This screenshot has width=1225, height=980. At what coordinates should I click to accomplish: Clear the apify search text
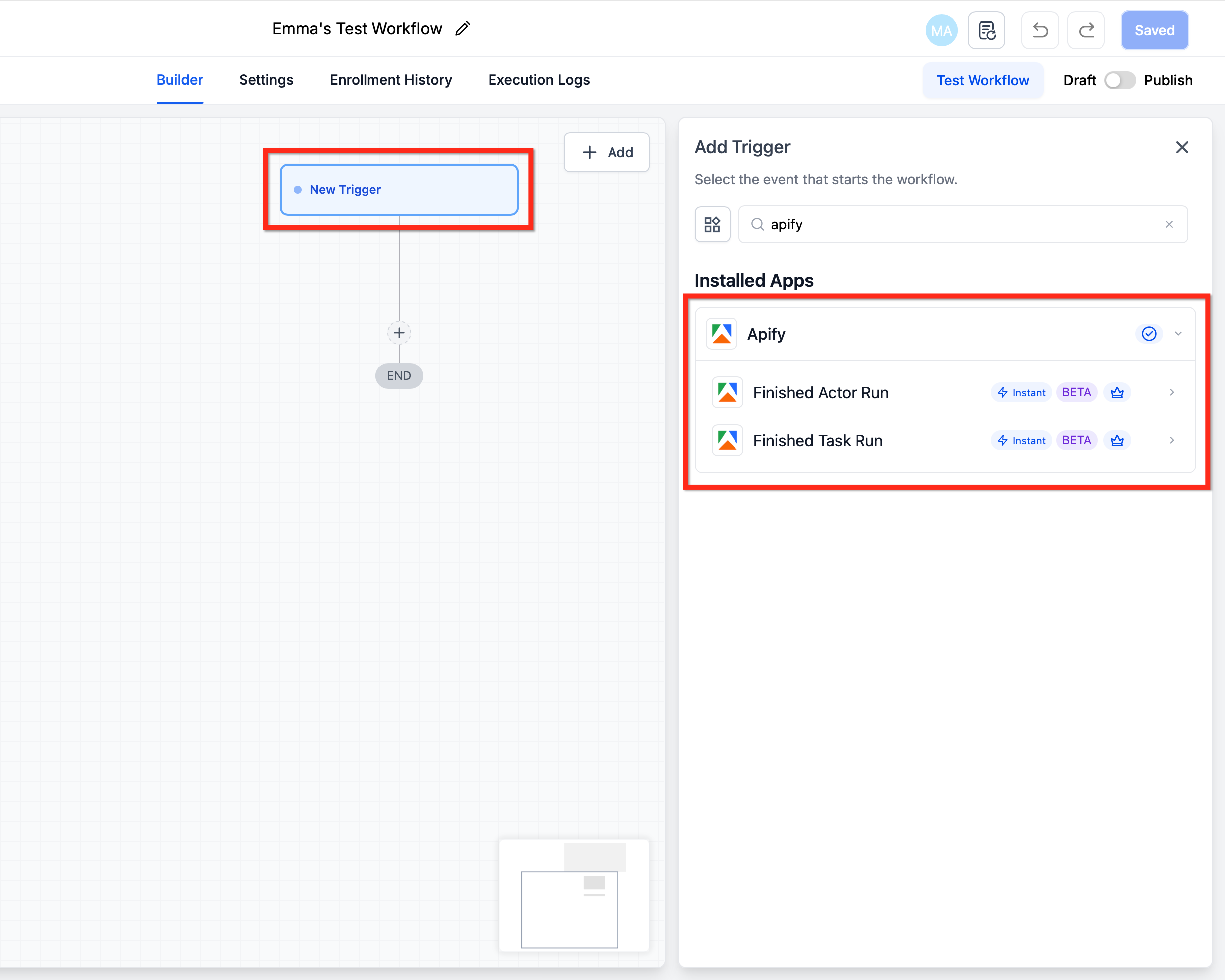coord(1169,225)
